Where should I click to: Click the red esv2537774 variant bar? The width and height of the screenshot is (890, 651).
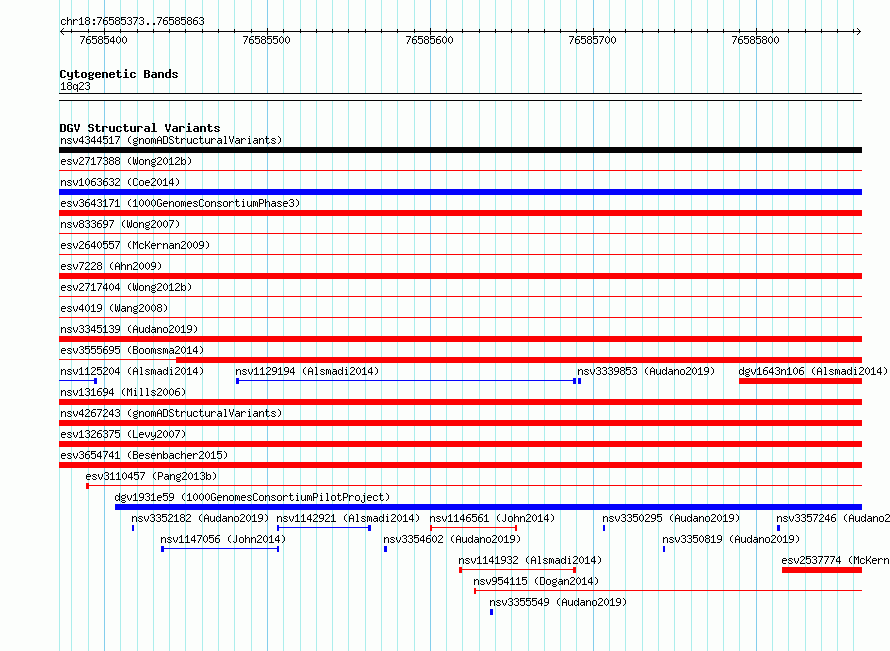[x=821, y=570]
